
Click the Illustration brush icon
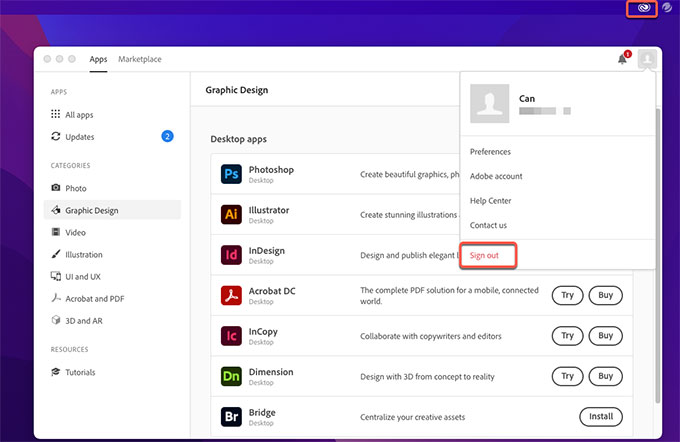point(56,254)
